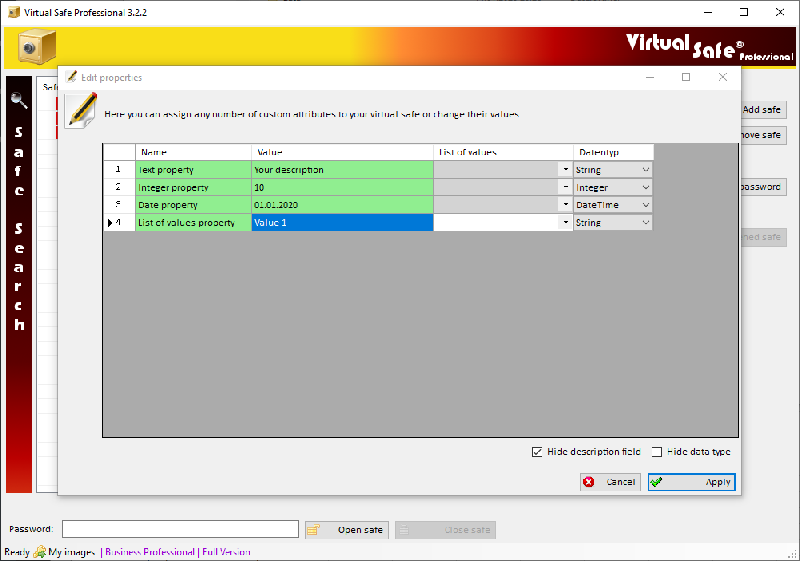The height and width of the screenshot is (561, 800).
Task: Click the green checkmark icon on the Apply button
Action: (x=657, y=482)
